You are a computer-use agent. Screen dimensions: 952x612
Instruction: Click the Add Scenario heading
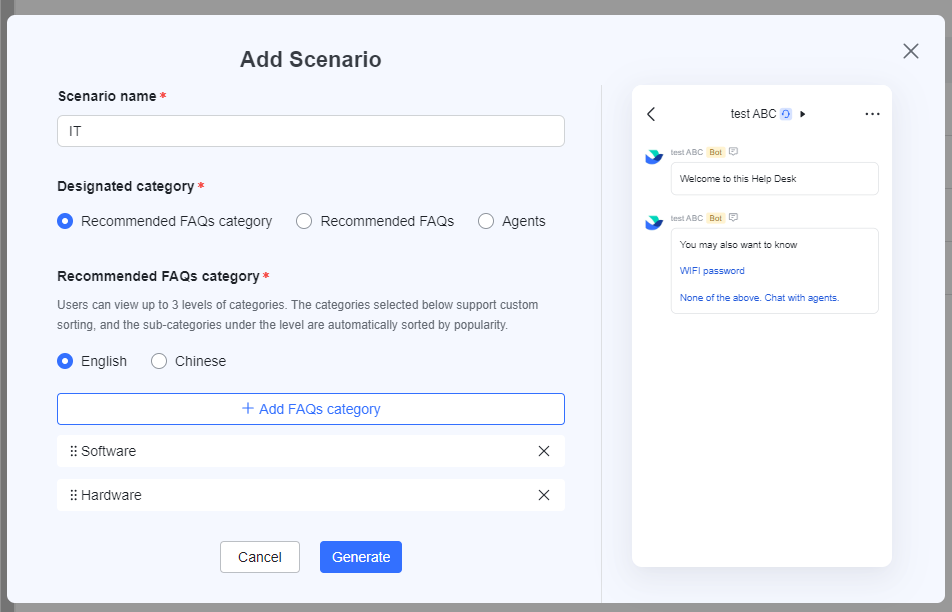[x=311, y=60]
